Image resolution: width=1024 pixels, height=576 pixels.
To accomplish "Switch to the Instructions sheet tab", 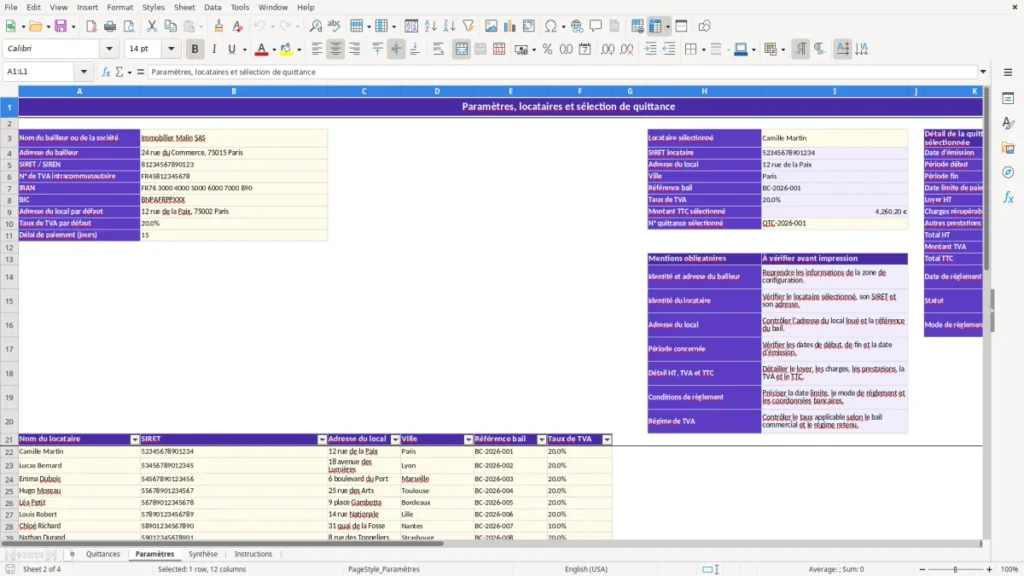I will [x=253, y=554].
